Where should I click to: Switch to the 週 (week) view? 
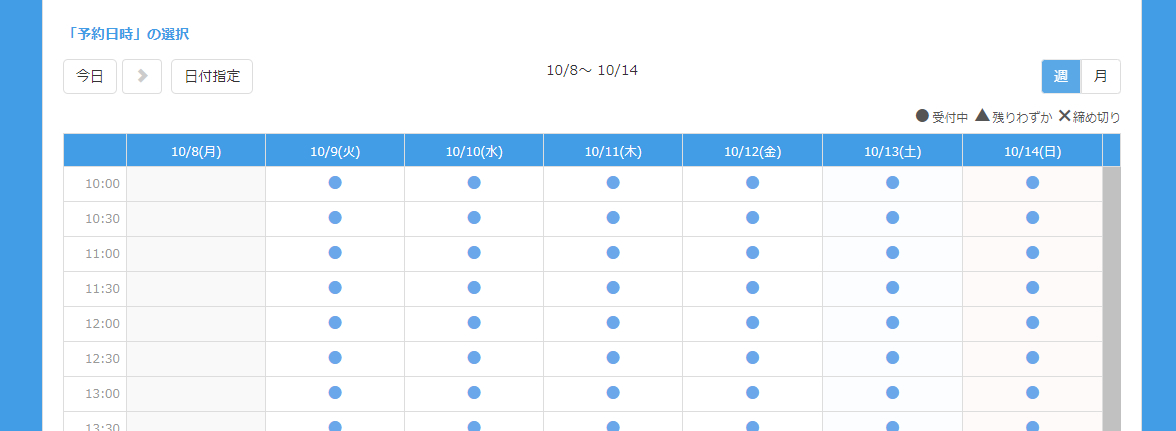1061,76
